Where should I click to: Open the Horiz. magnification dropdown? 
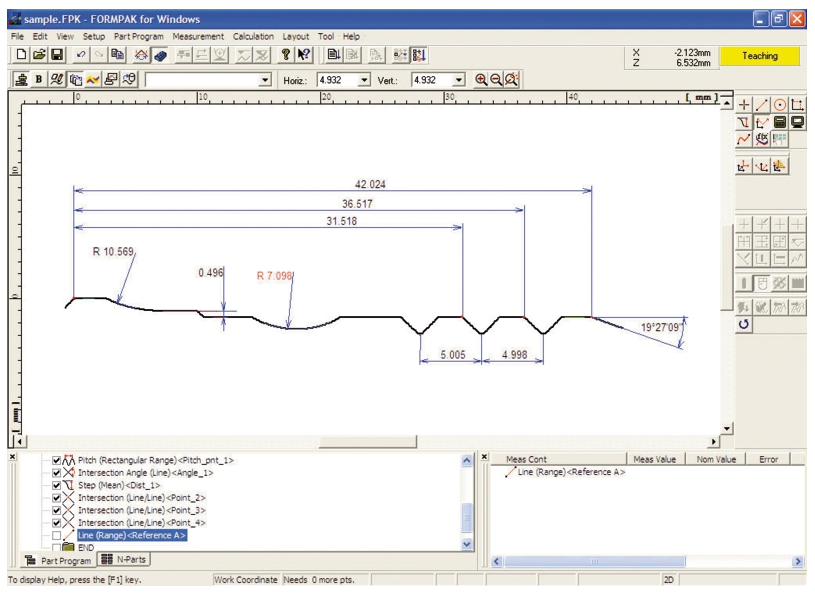[x=364, y=80]
